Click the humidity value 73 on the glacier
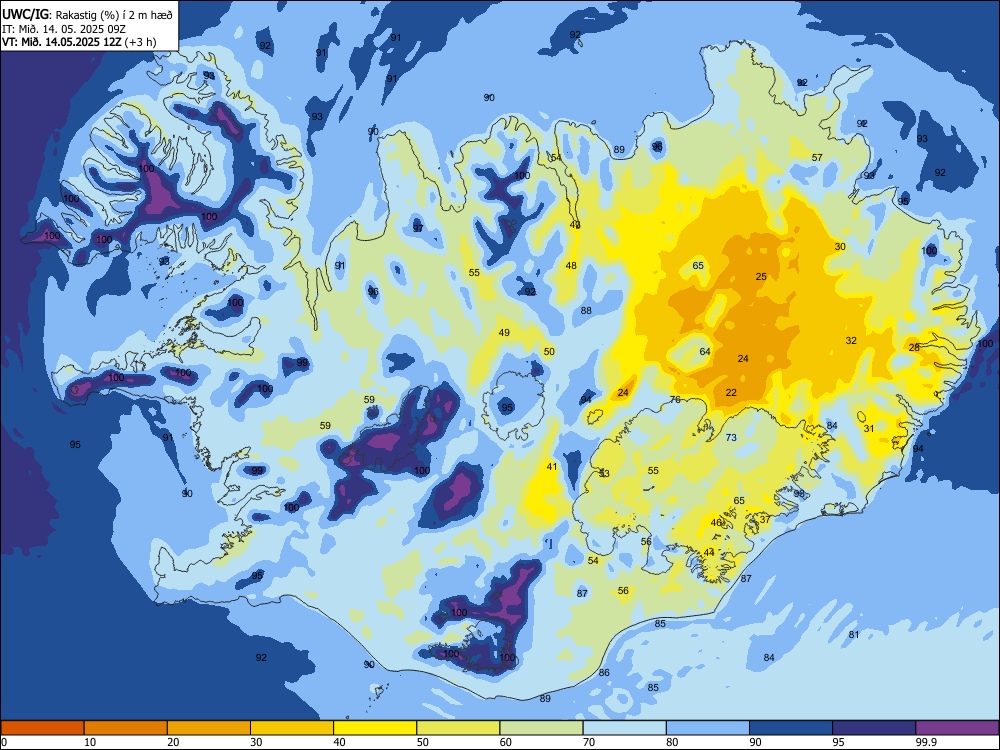The width and height of the screenshot is (1000, 750). [731, 437]
